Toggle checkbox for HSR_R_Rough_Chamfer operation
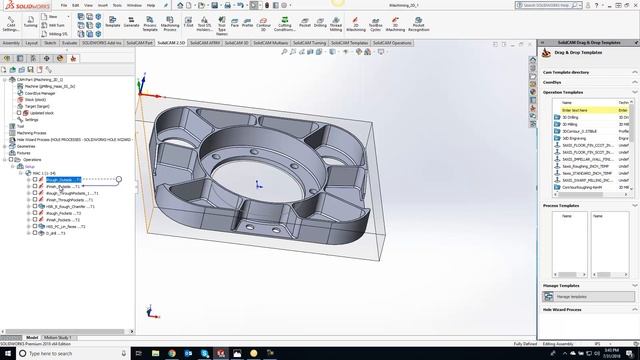Image resolution: width=640 pixels, height=360 pixels. [35, 206]
